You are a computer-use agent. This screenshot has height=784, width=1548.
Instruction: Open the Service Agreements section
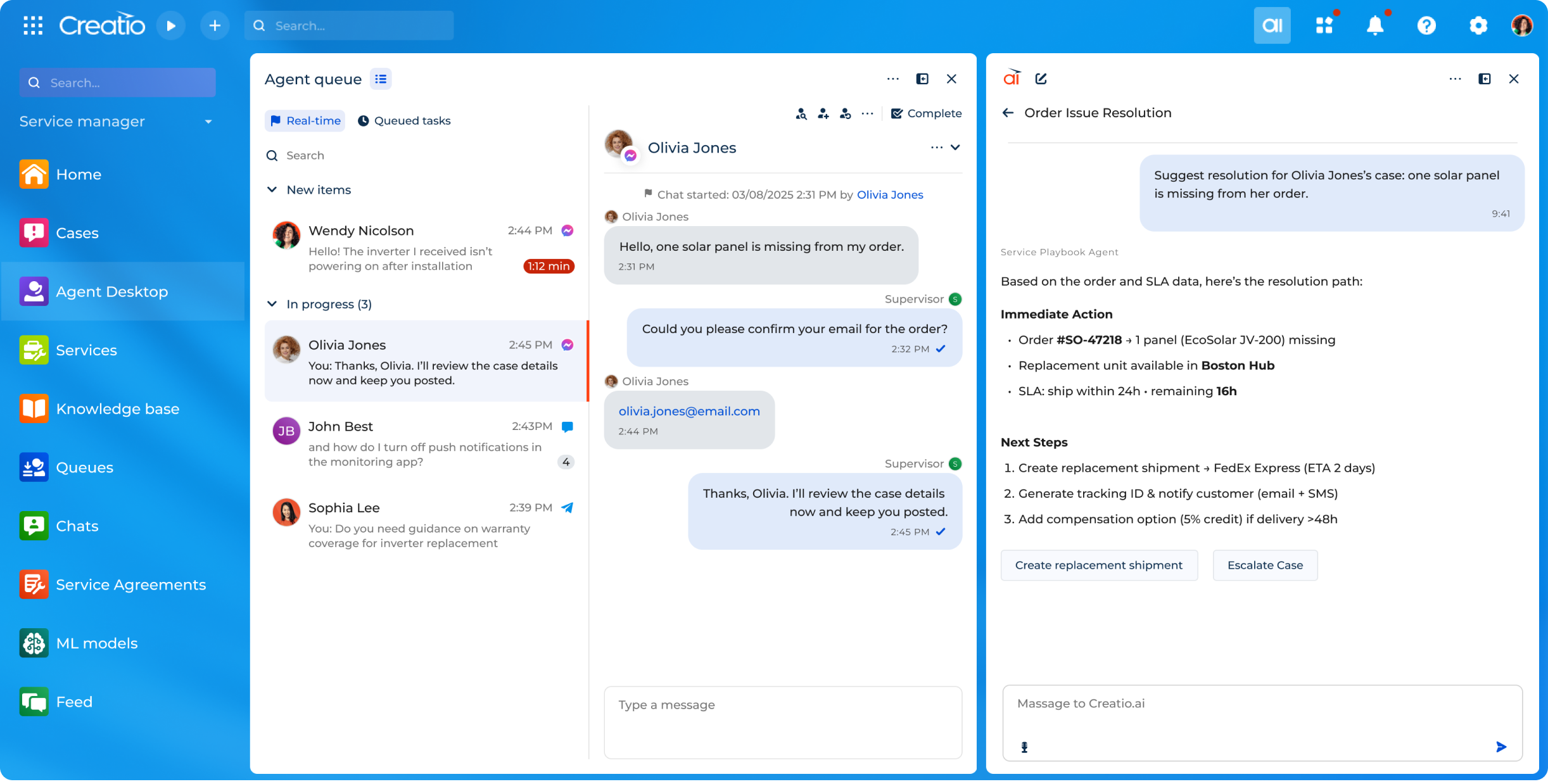130,585
